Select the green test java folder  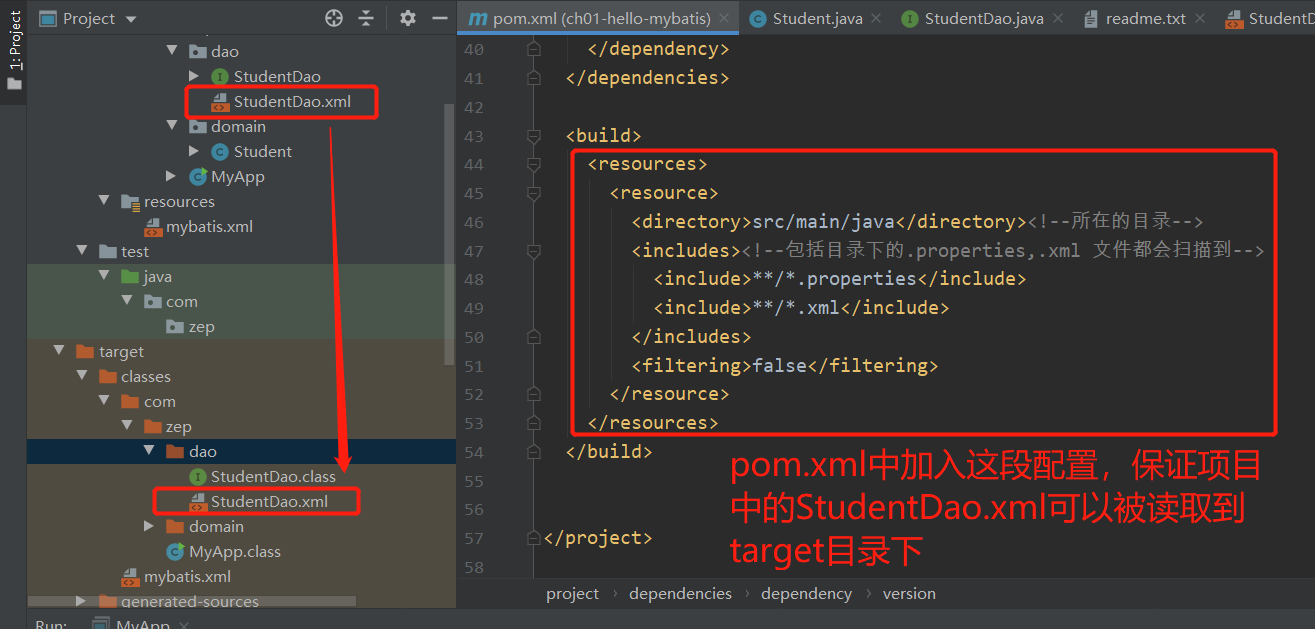click(x=157, y=276)
